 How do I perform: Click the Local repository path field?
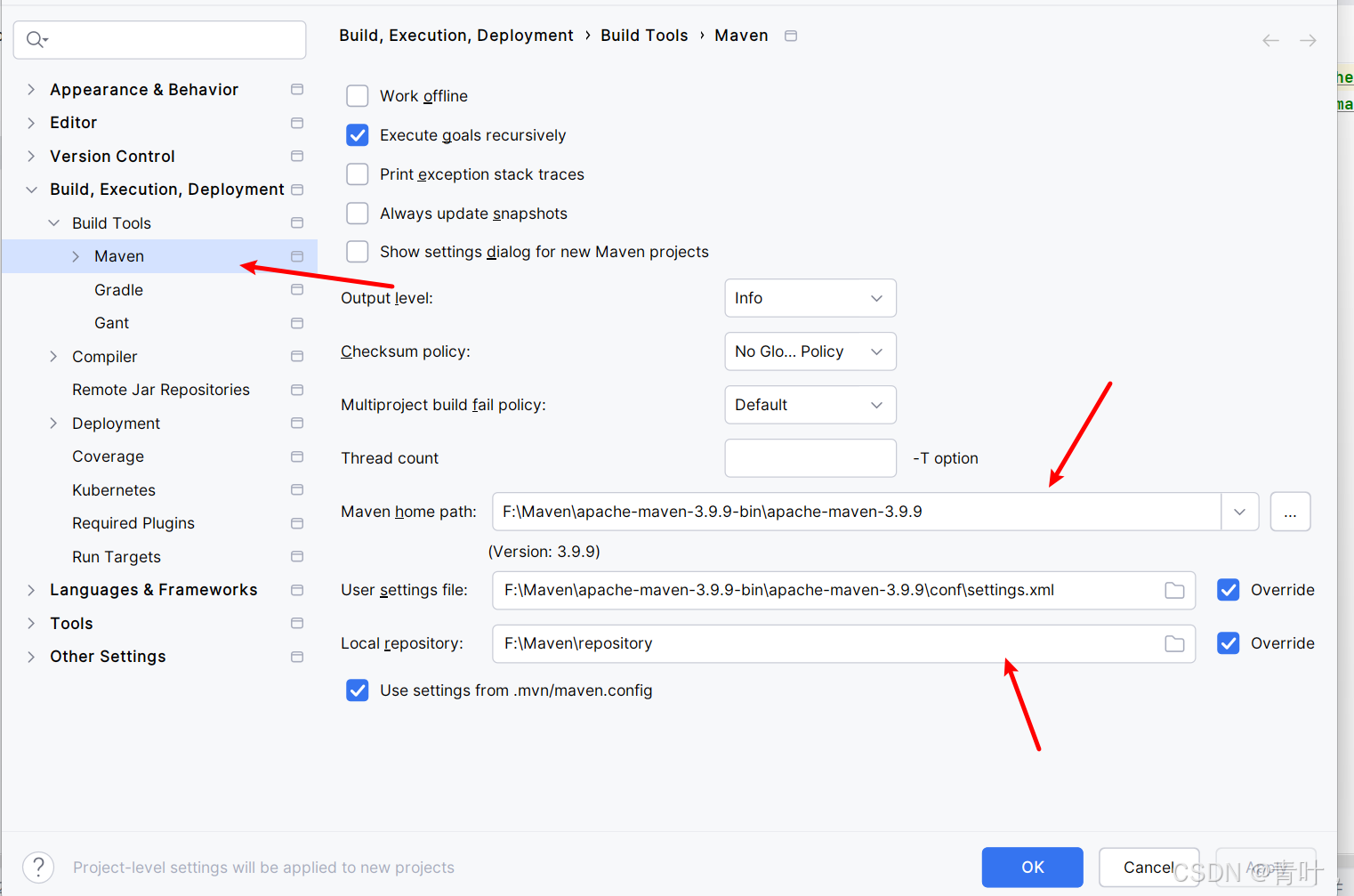(x=843, y=643)
